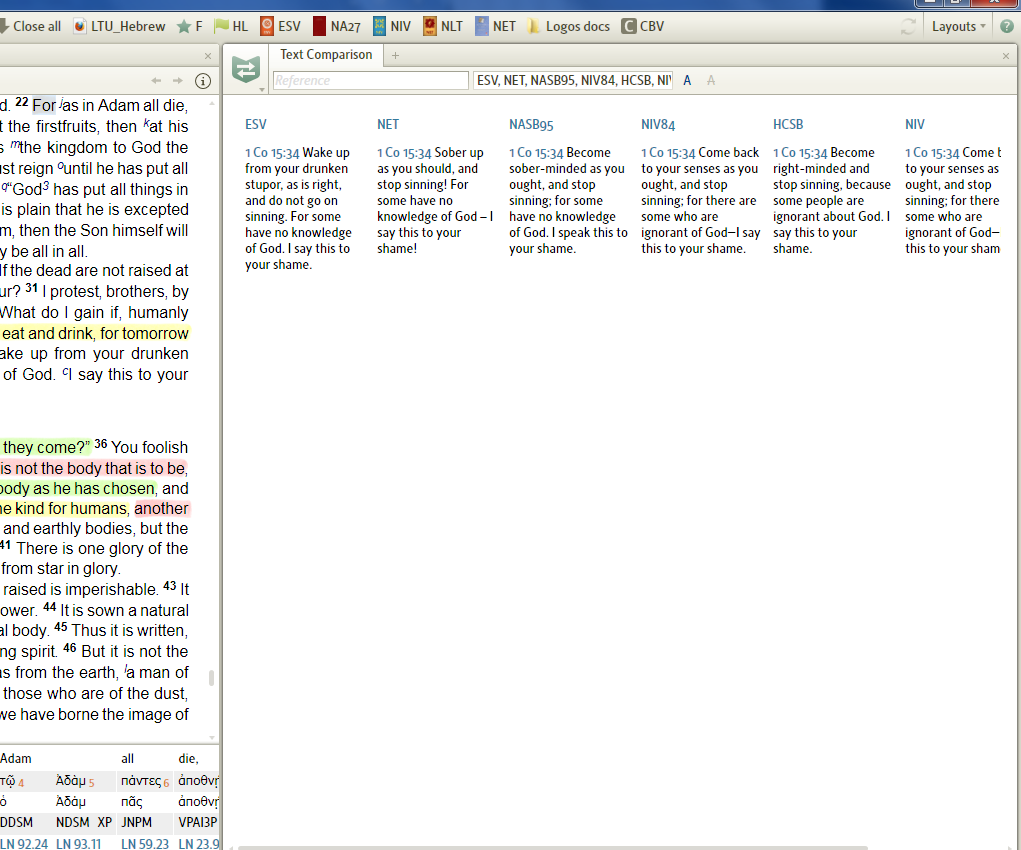
Task: Click the word 'all' in interlinear row
Action: (x=128, y=759)
